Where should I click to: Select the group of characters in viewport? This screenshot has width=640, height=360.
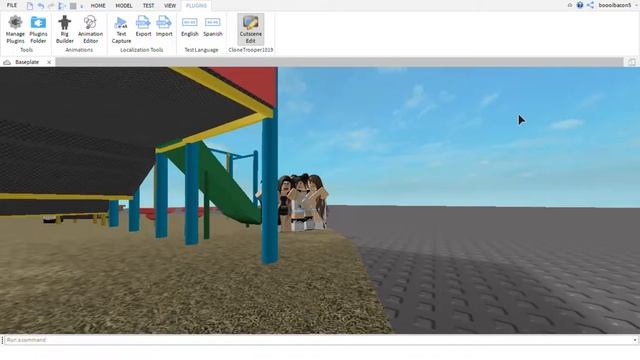point(302,202)
